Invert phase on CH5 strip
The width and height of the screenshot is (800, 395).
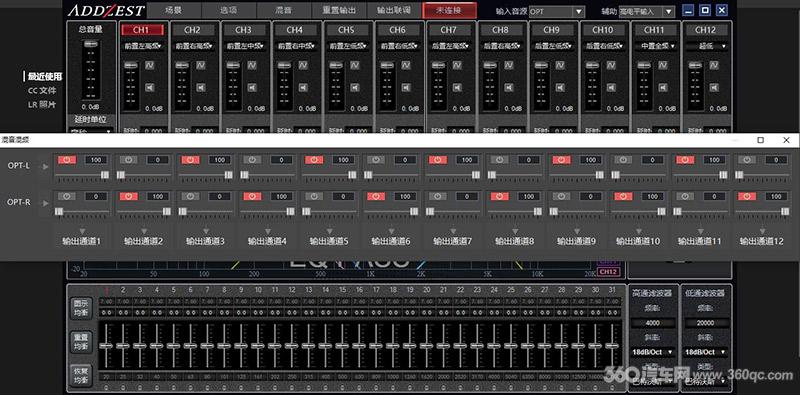354,66
